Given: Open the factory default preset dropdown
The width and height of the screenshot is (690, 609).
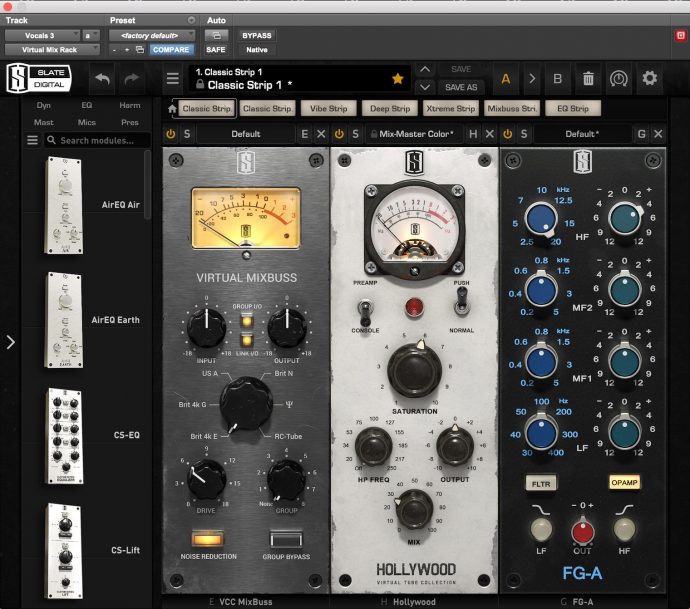Looking at the screenshot, I should click(x=152, y=36).
